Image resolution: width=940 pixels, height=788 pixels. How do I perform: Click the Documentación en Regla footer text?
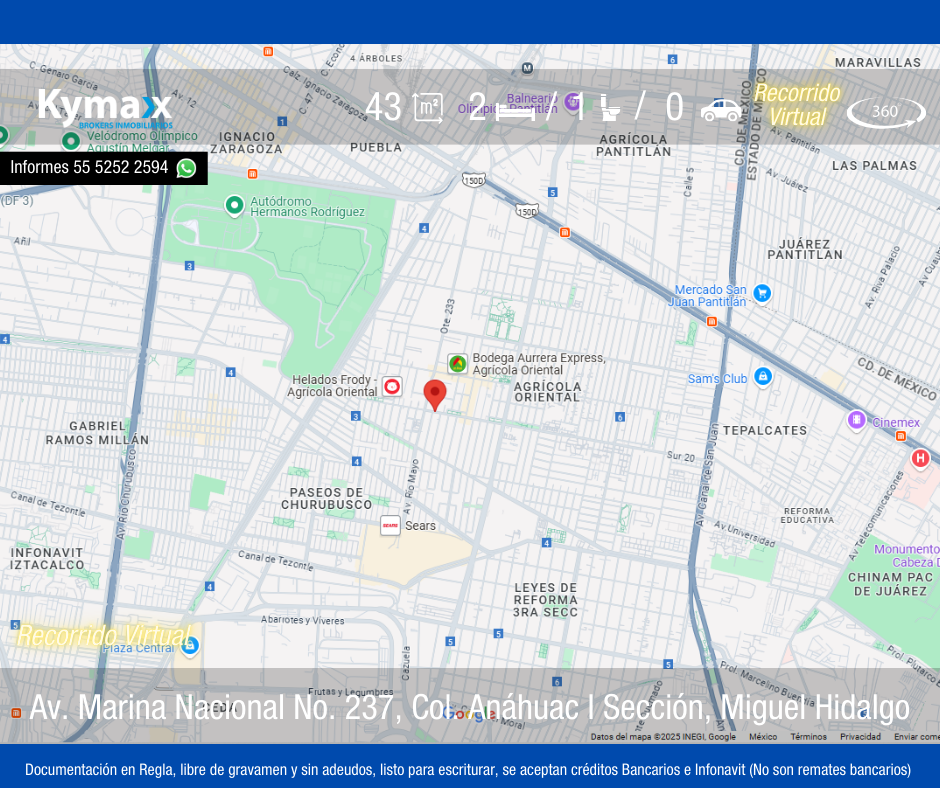(468, 769)
